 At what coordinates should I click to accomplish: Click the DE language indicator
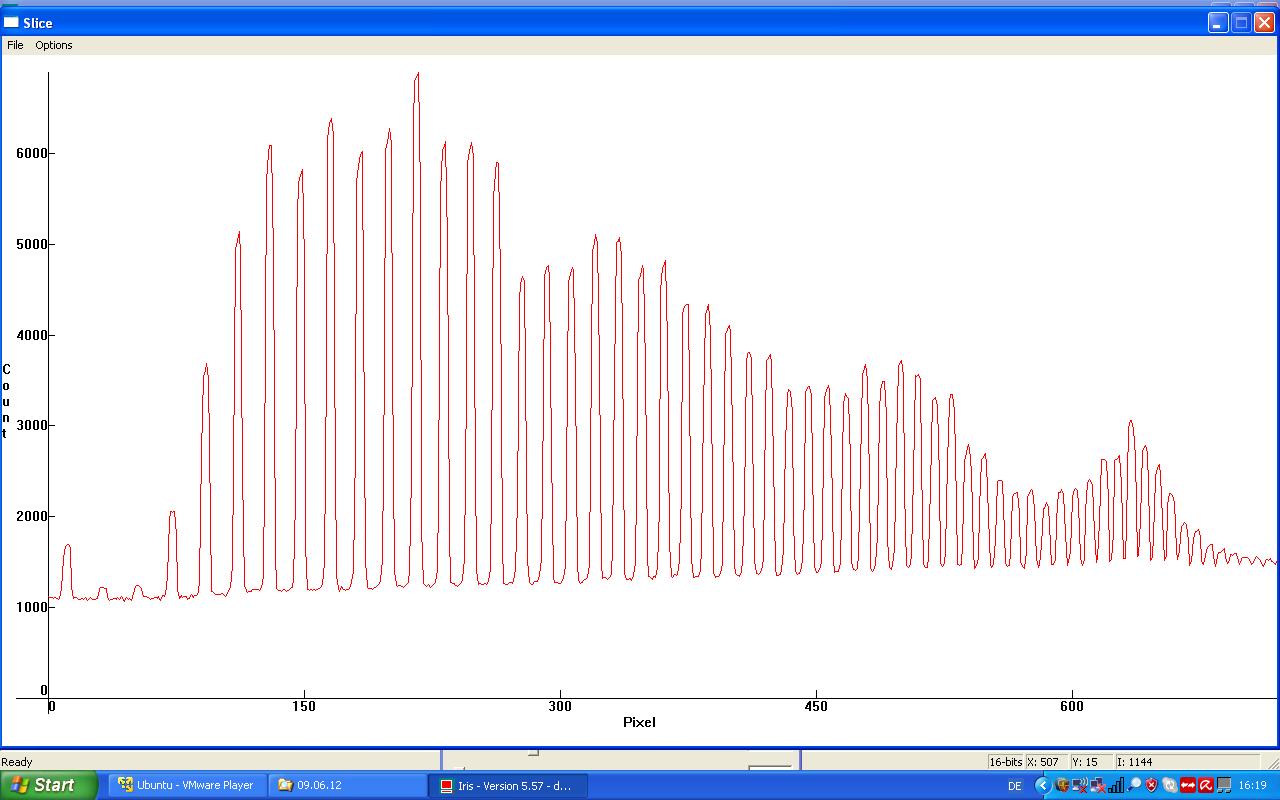pyautogui.click(x=1014, y=786)
